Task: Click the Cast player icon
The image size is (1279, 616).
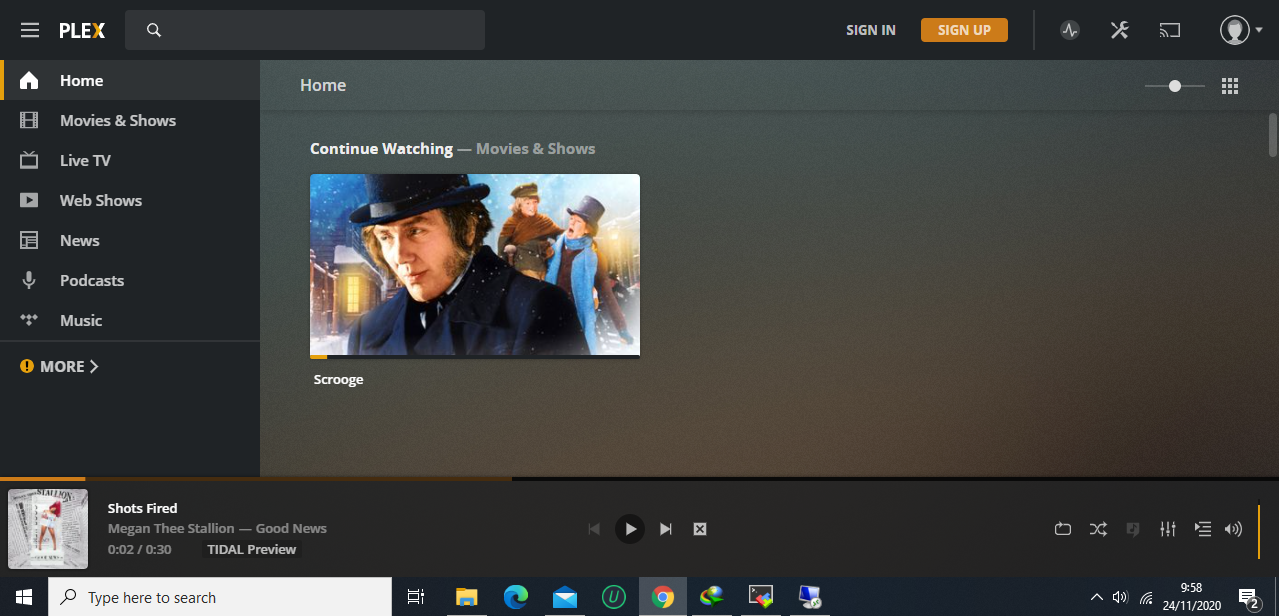Action: [x=1170, y=30]
